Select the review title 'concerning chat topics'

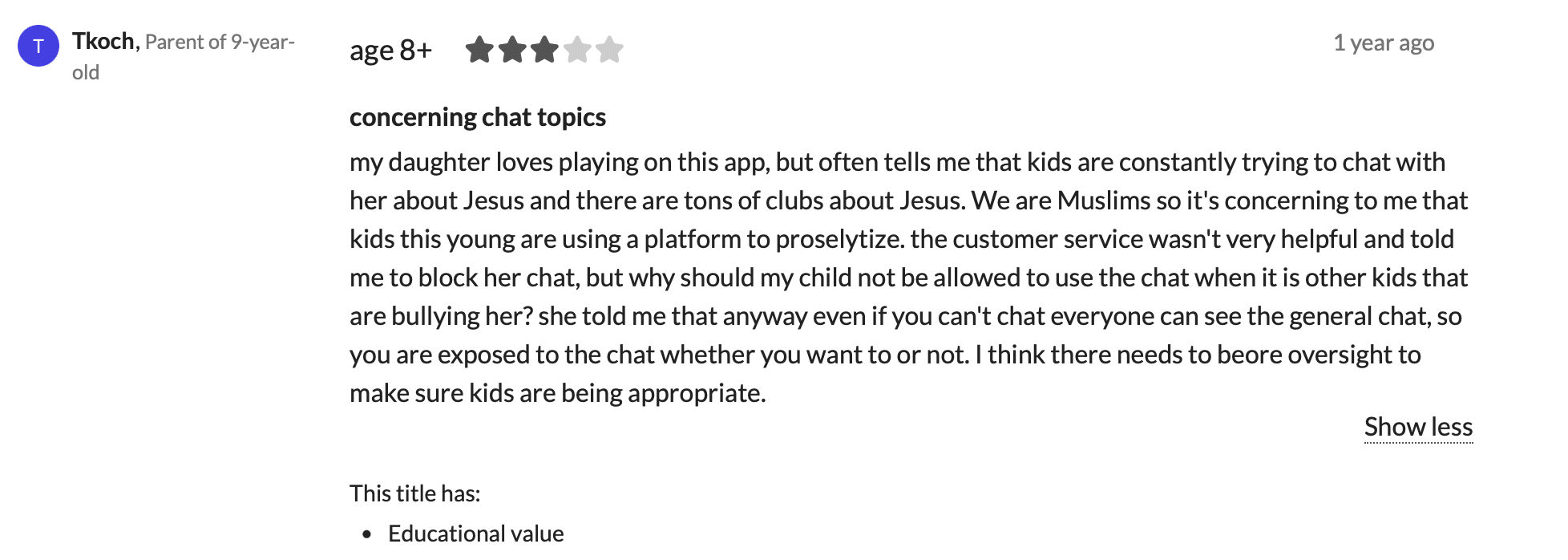(478, 117)
